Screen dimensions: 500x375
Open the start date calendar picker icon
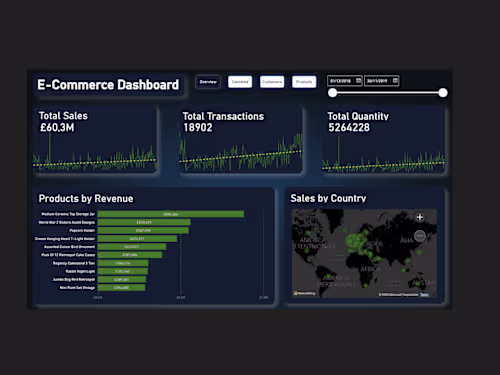[359, 80]
